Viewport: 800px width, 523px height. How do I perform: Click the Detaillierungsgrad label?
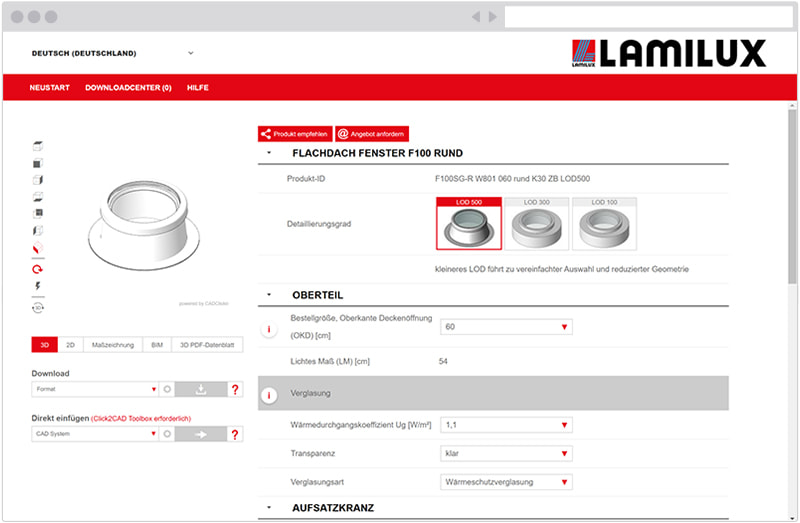click(319, 223)
